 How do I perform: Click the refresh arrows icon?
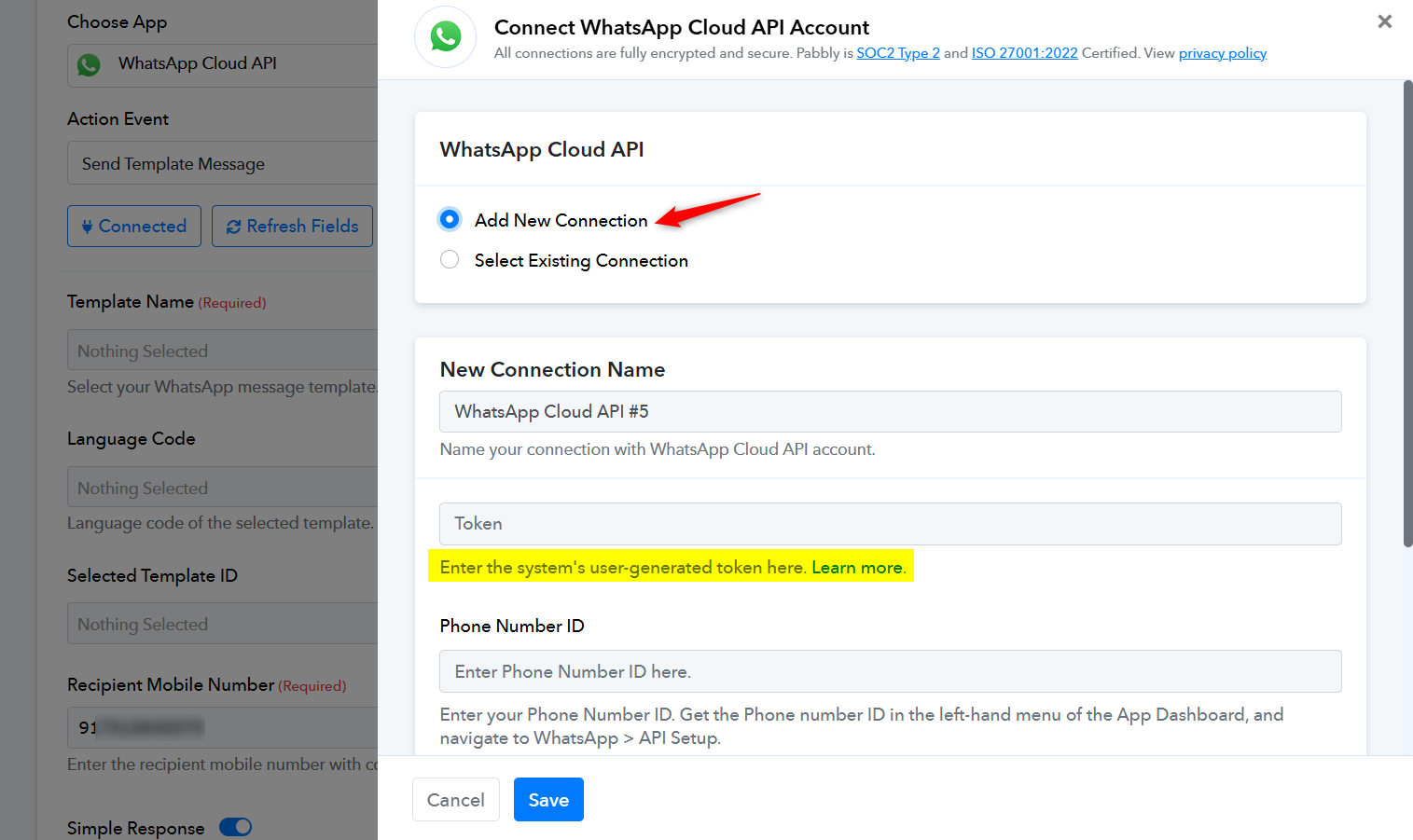click(x=233, y=227)
